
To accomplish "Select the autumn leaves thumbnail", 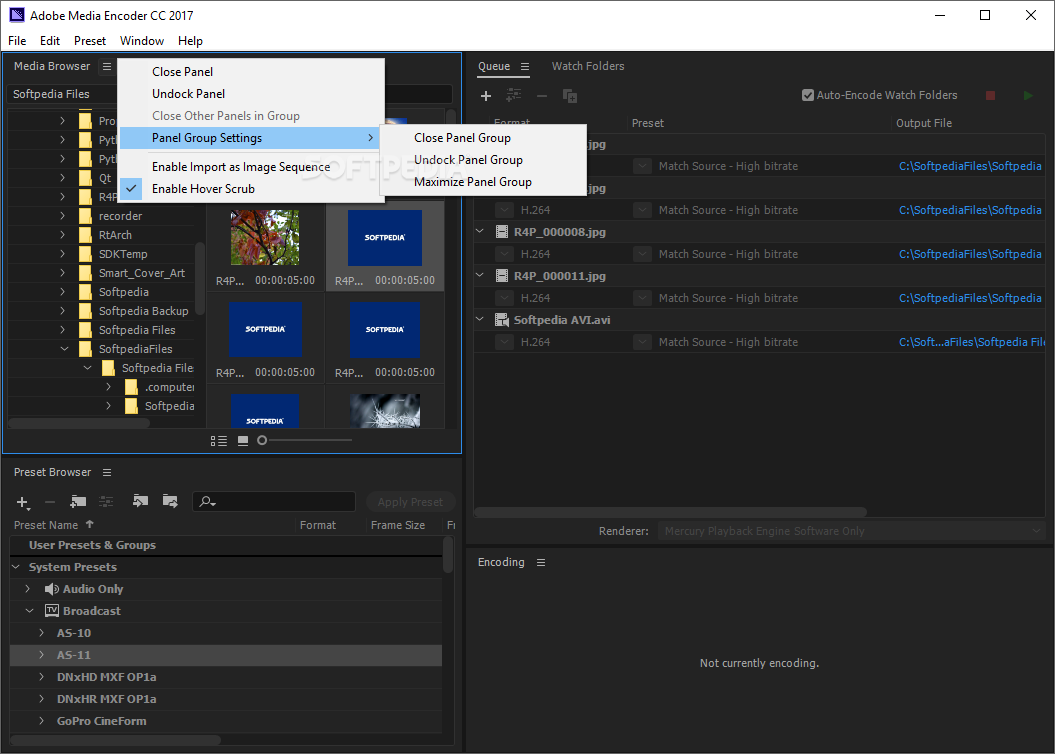I will [265, 237].
